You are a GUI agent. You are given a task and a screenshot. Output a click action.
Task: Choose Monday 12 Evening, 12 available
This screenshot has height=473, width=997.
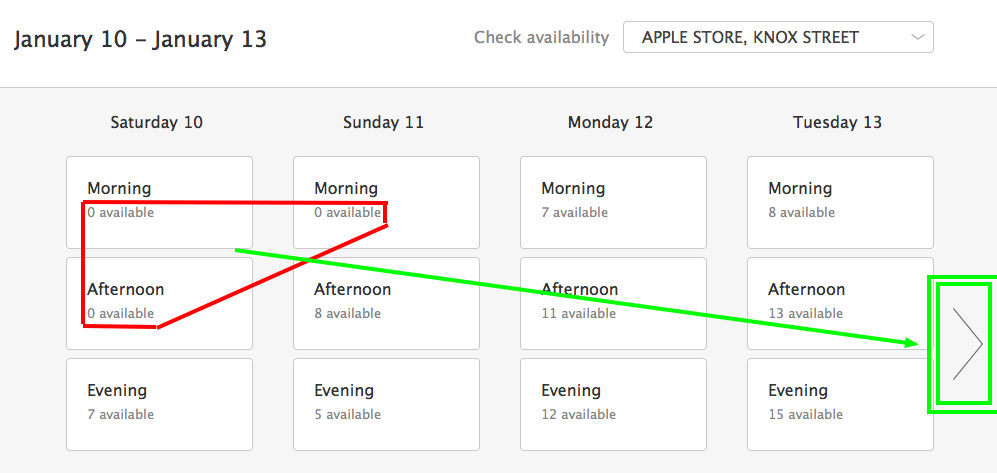coord(613,404)
